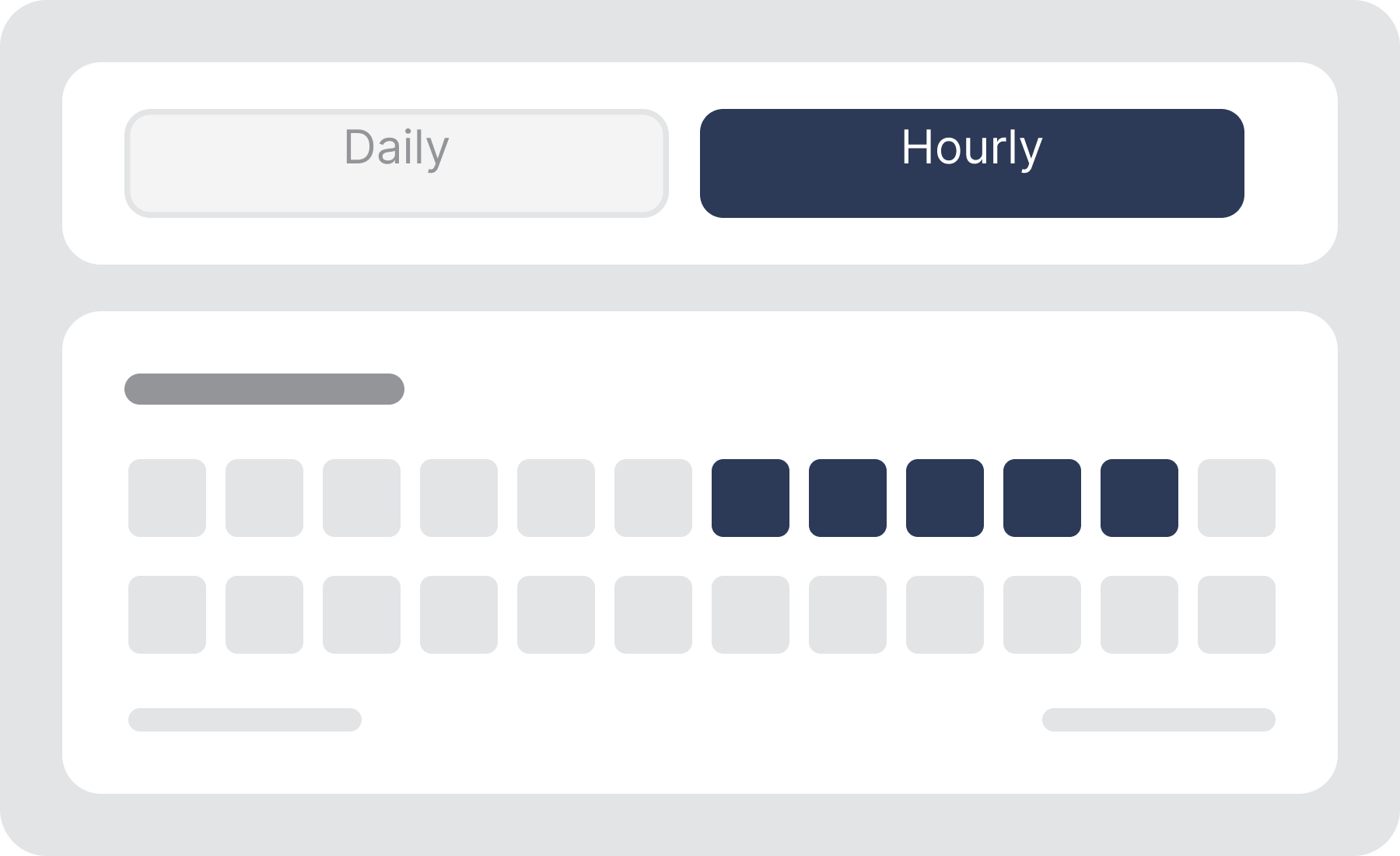Switch to the Daily view
The width and height of the screenshot is (1400, 856).
click(x=397, y=163)
